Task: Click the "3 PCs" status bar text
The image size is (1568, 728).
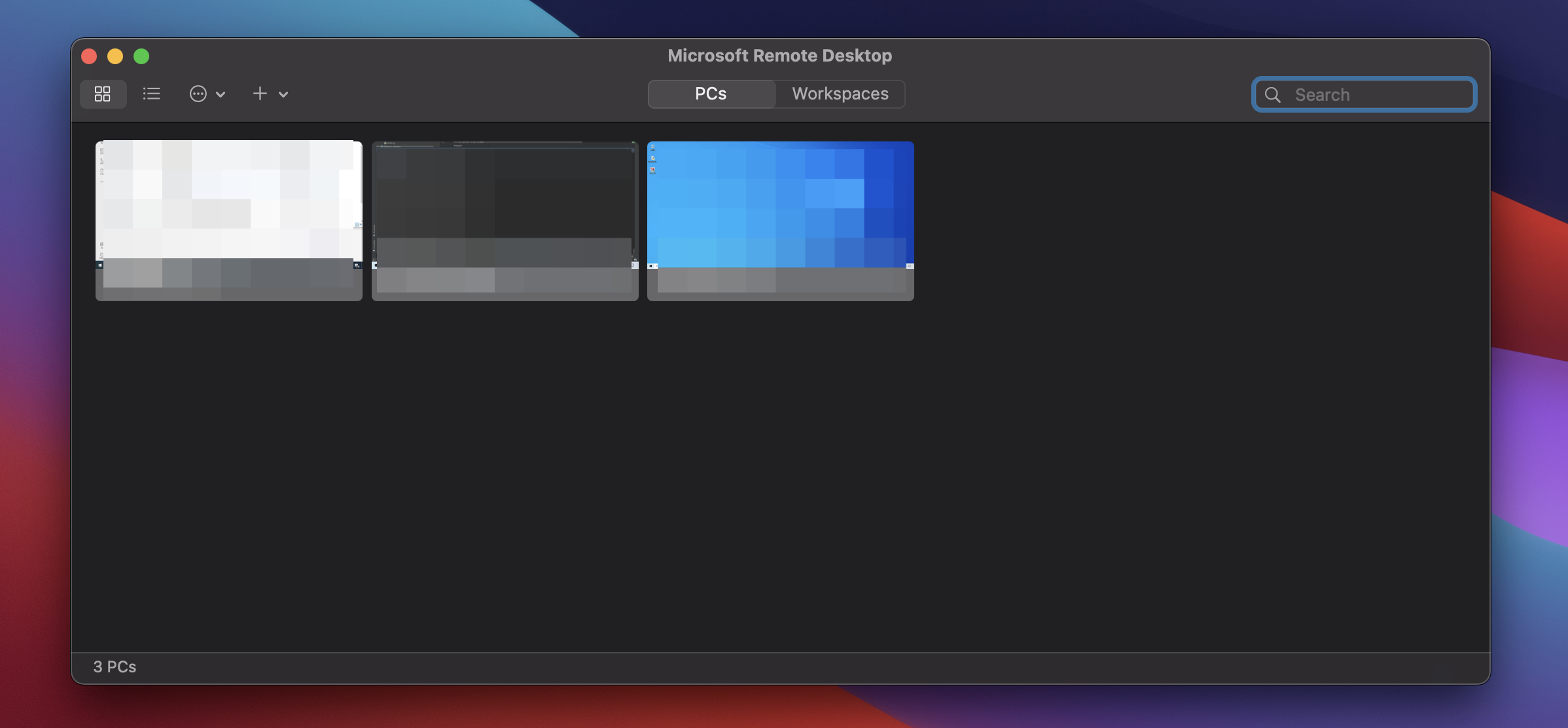Action: 115,666
